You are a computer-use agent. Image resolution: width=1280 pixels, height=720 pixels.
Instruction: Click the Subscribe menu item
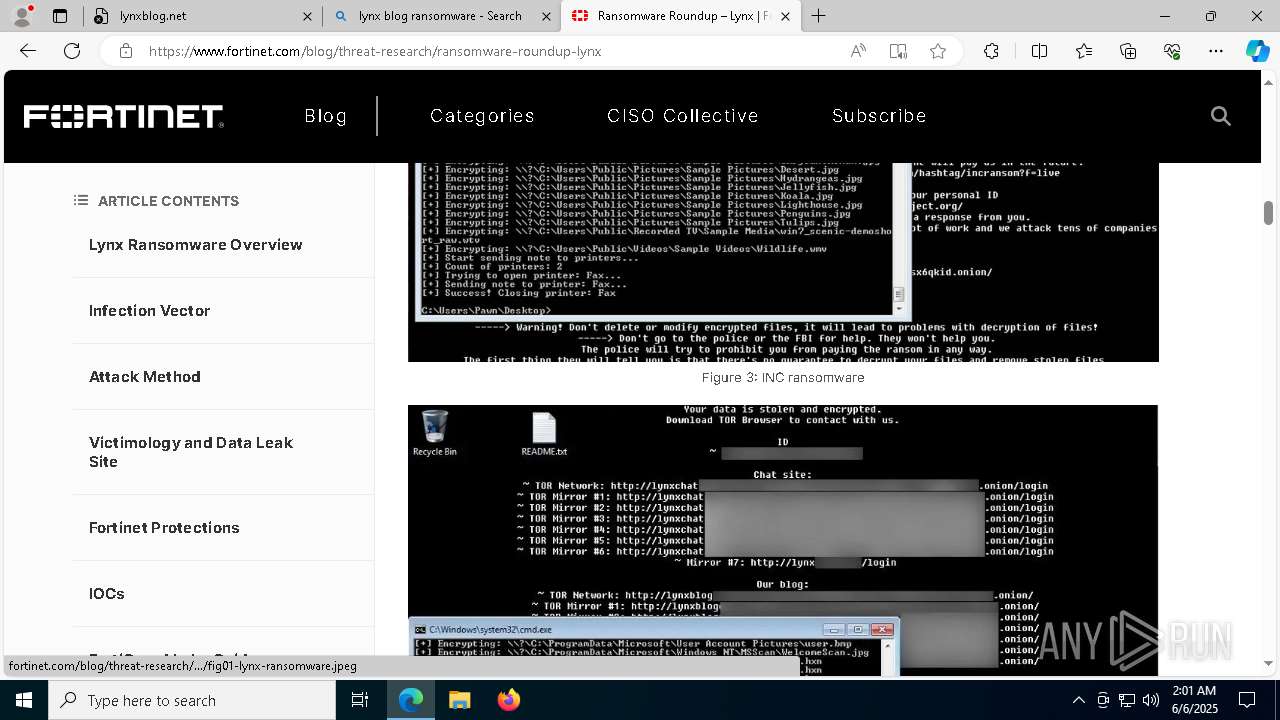tap(879, 116)
